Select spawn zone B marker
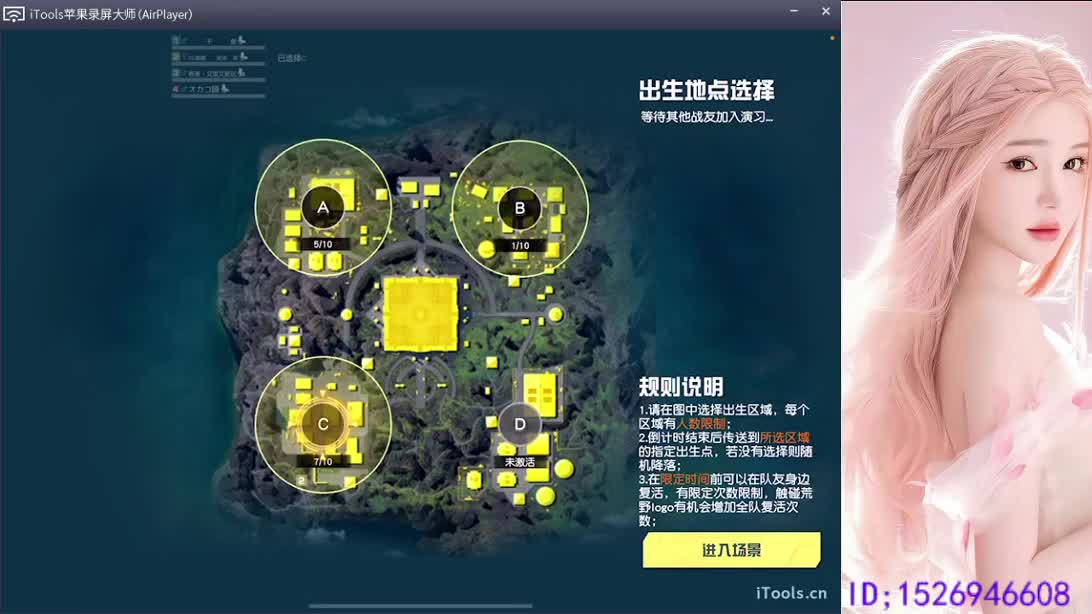Viewport: 1092px width, 614px height. pyautogui.click(x=520, y=207)
